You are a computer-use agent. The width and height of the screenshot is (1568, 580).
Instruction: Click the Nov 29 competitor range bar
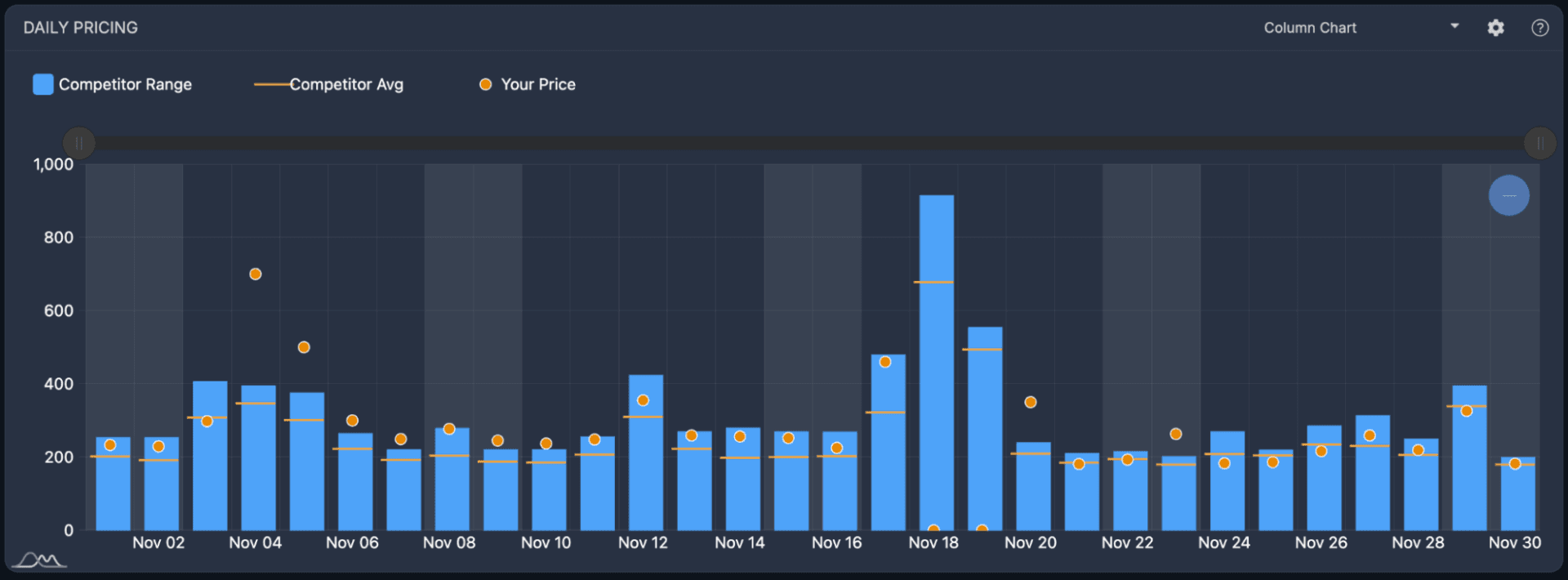coord(1469,457)
